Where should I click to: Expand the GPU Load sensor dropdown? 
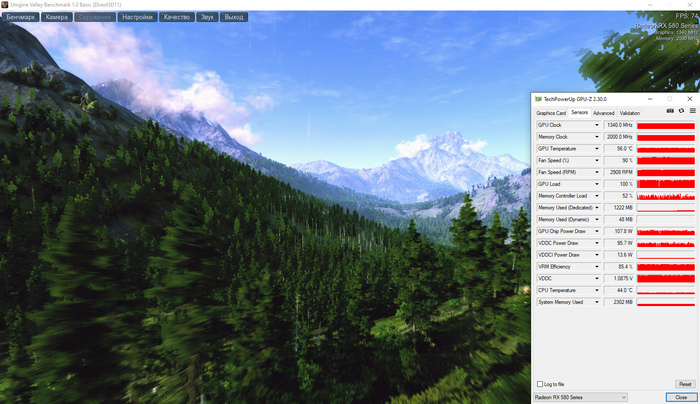596,184
